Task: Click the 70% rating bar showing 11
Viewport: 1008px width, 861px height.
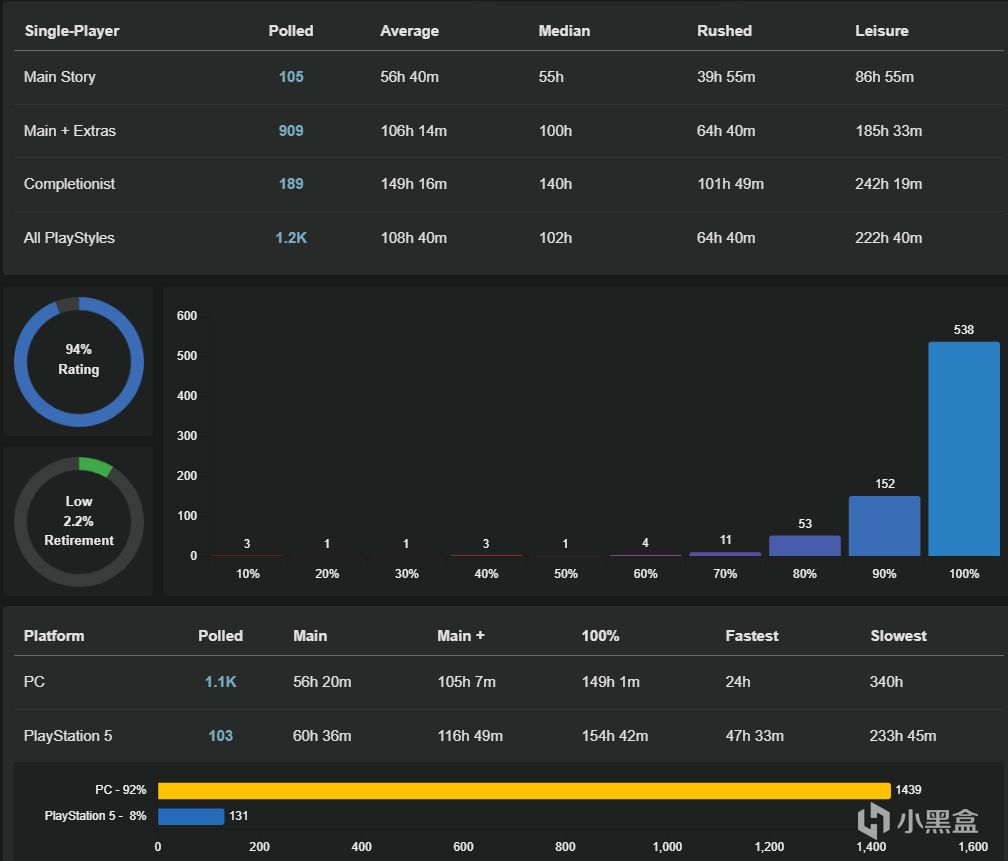Action: coord(725,554)
